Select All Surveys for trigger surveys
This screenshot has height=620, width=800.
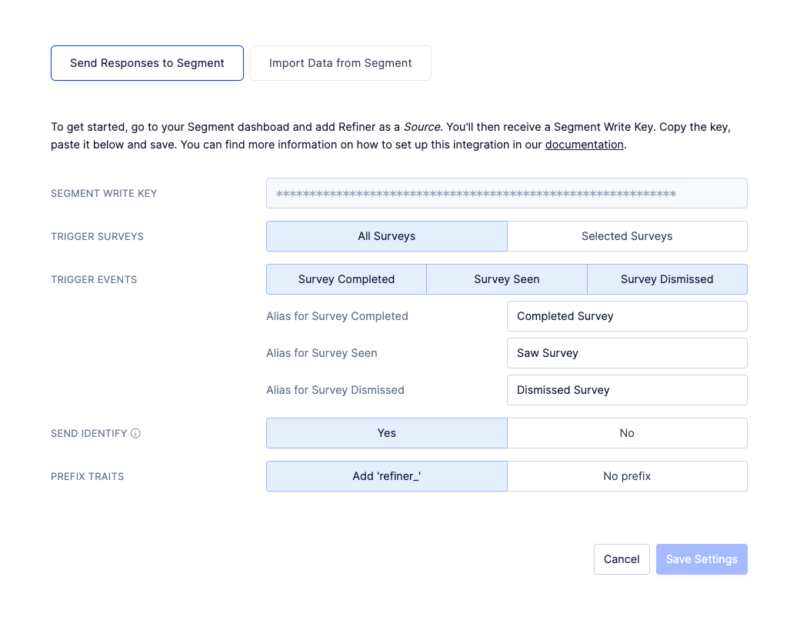pos(386,236)
